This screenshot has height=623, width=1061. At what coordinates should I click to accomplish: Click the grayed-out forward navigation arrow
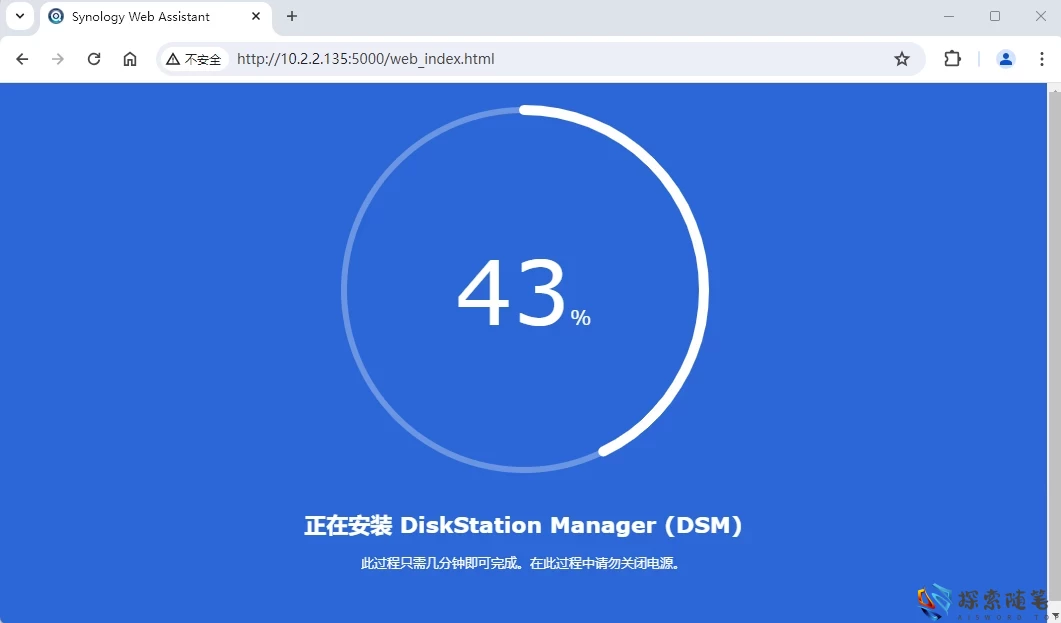pos(57,59)
